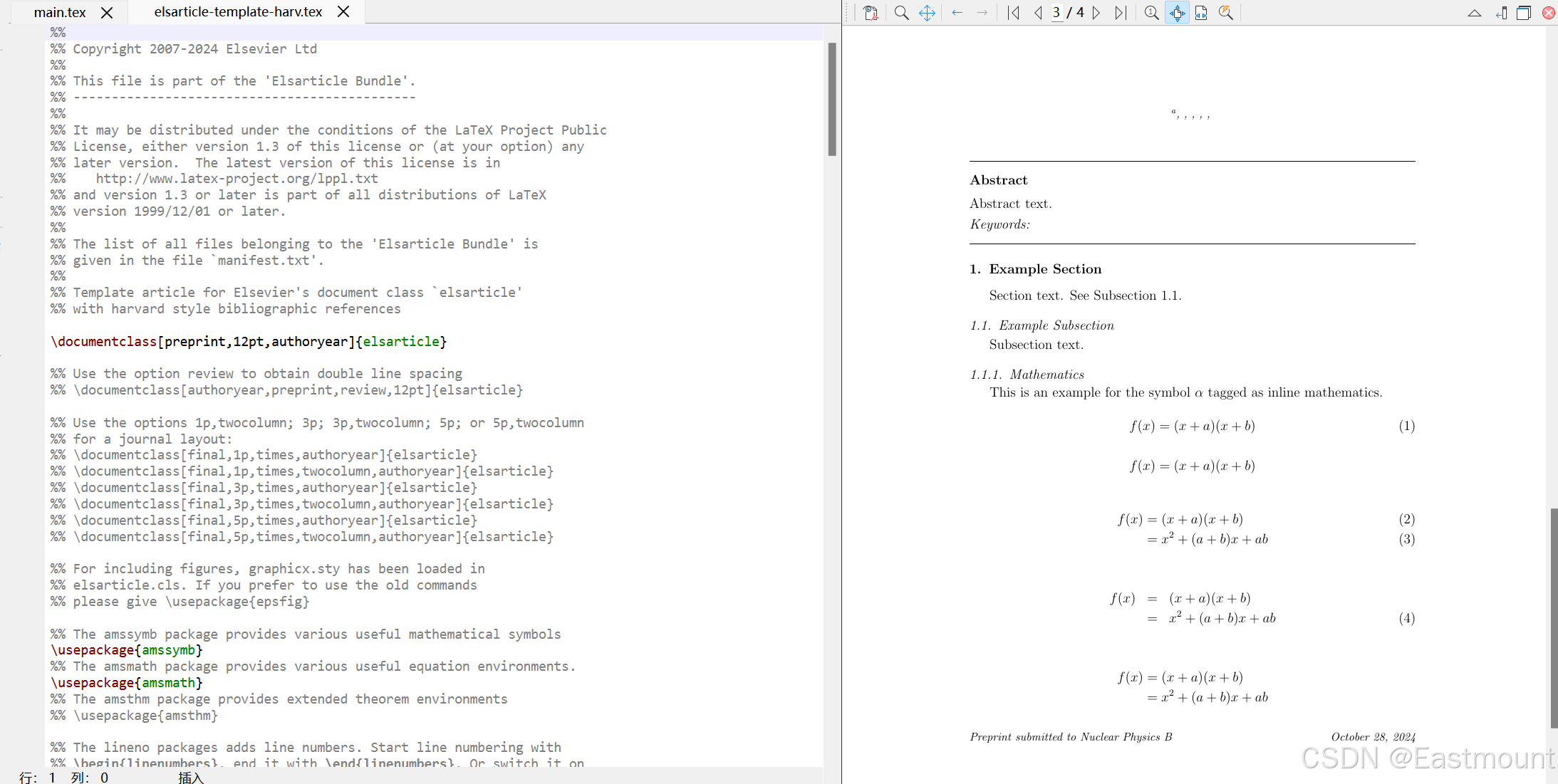
Task: Go to next PDF page
Action: tap(1097, 13)
